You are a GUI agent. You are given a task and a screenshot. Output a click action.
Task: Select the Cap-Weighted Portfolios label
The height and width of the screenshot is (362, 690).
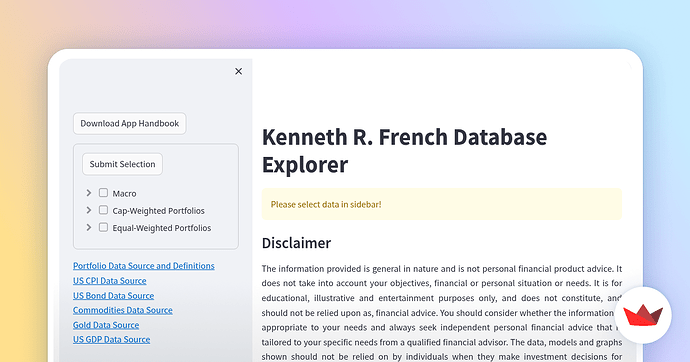click(158, 211)
